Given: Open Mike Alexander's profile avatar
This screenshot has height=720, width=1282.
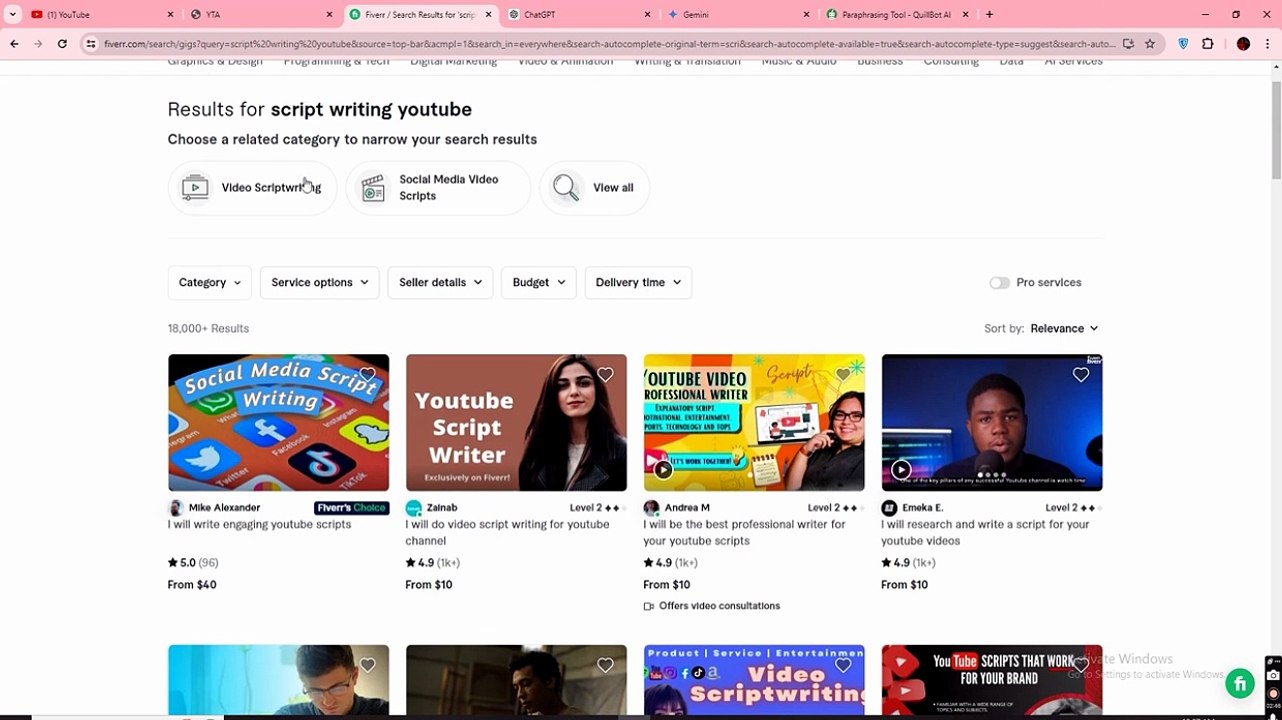Looking at the screenshot, I should pyautogui.click(x=176, y=508).
